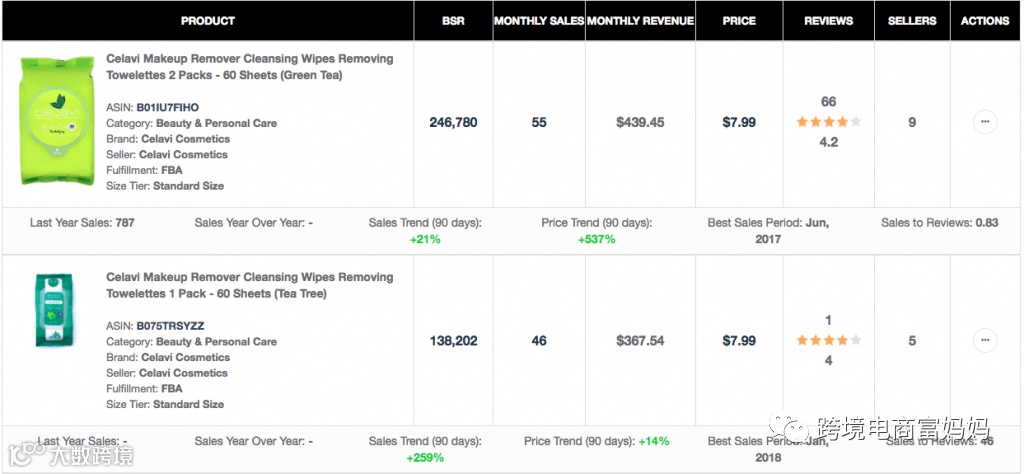Open Green Tea Cleansing Wipes product title

(249, 67)
